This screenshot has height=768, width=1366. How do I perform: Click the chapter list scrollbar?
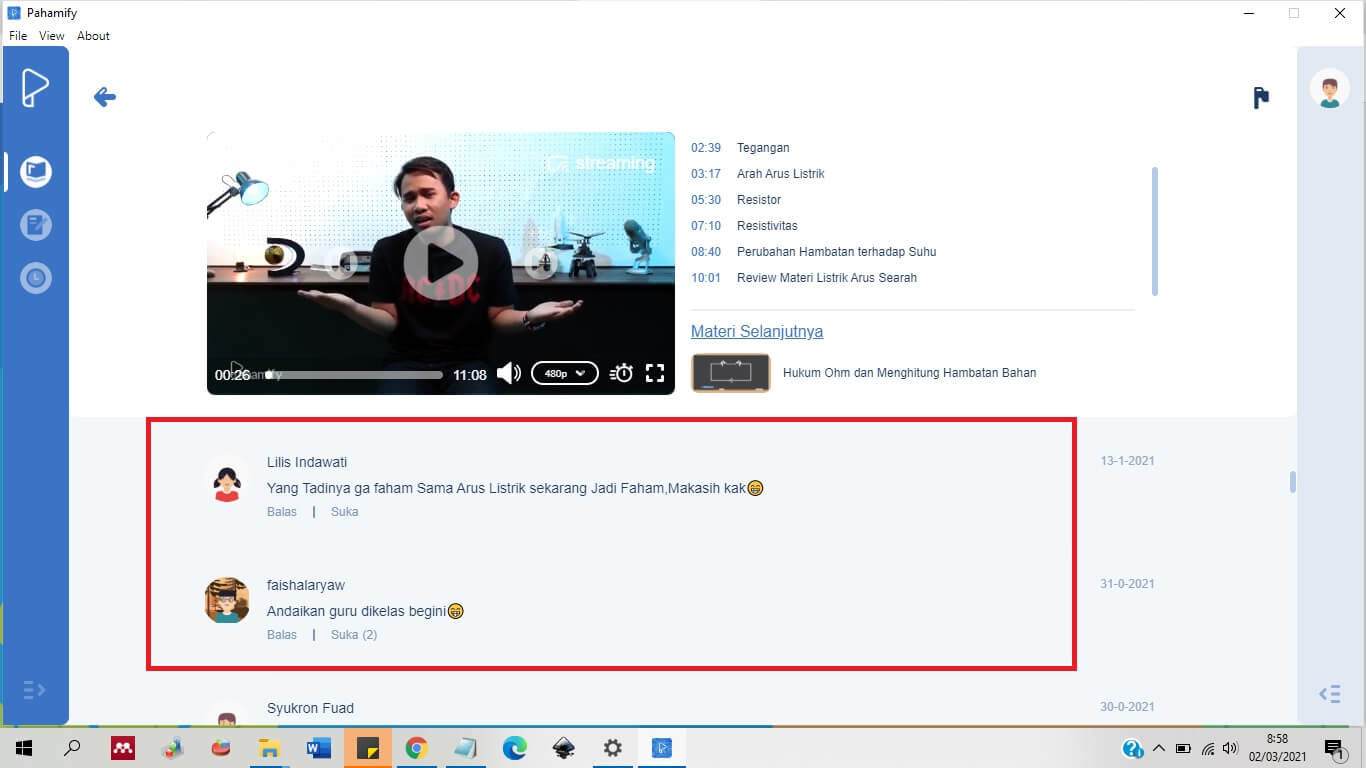tap(1155, 231)
